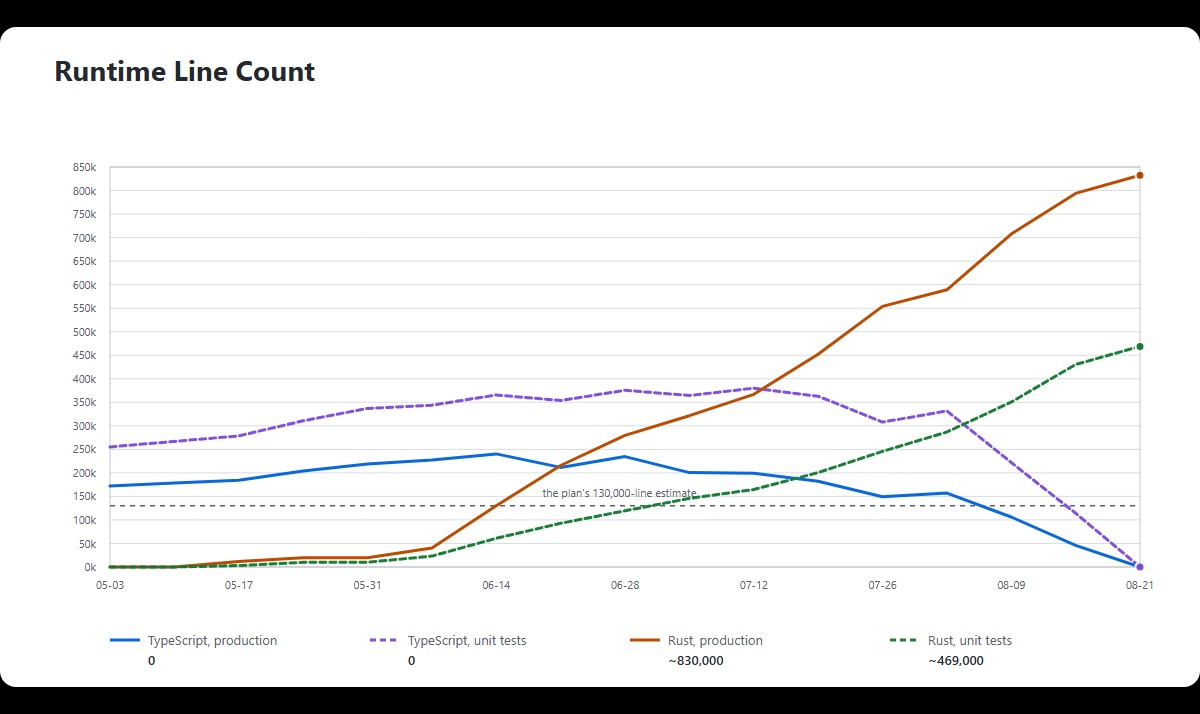Toggle the "TypeScript, production" legend entry
Viewport: 1200px width, 714px height.
click(194, 641)
